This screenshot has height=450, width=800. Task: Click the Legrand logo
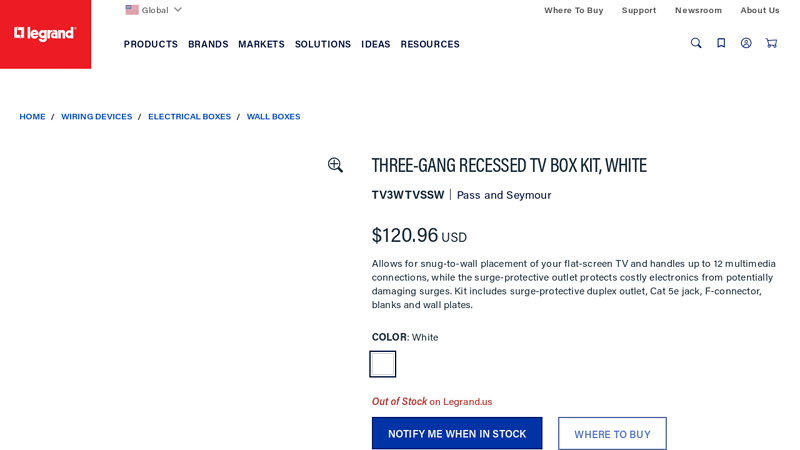click(45, 34)
